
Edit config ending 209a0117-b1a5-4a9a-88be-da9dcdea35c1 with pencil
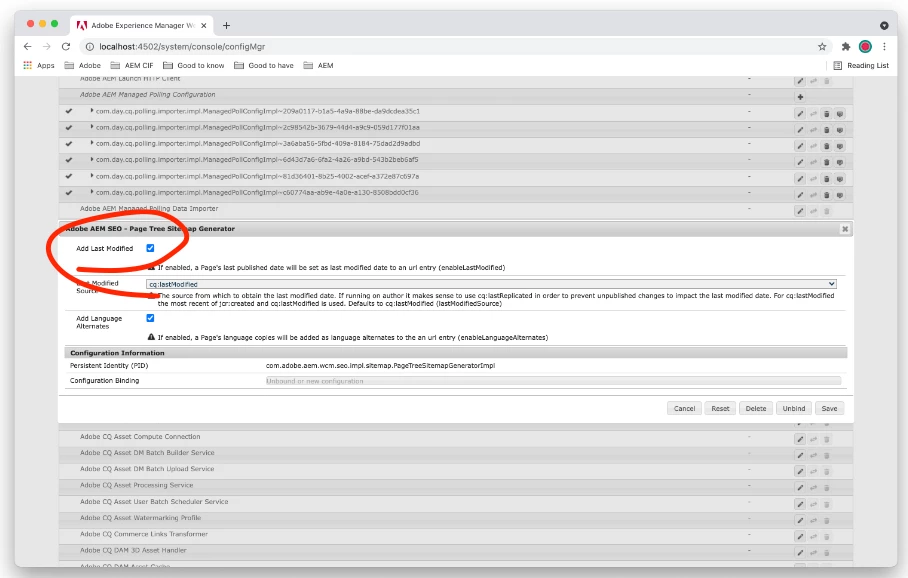tap(800, 114)
